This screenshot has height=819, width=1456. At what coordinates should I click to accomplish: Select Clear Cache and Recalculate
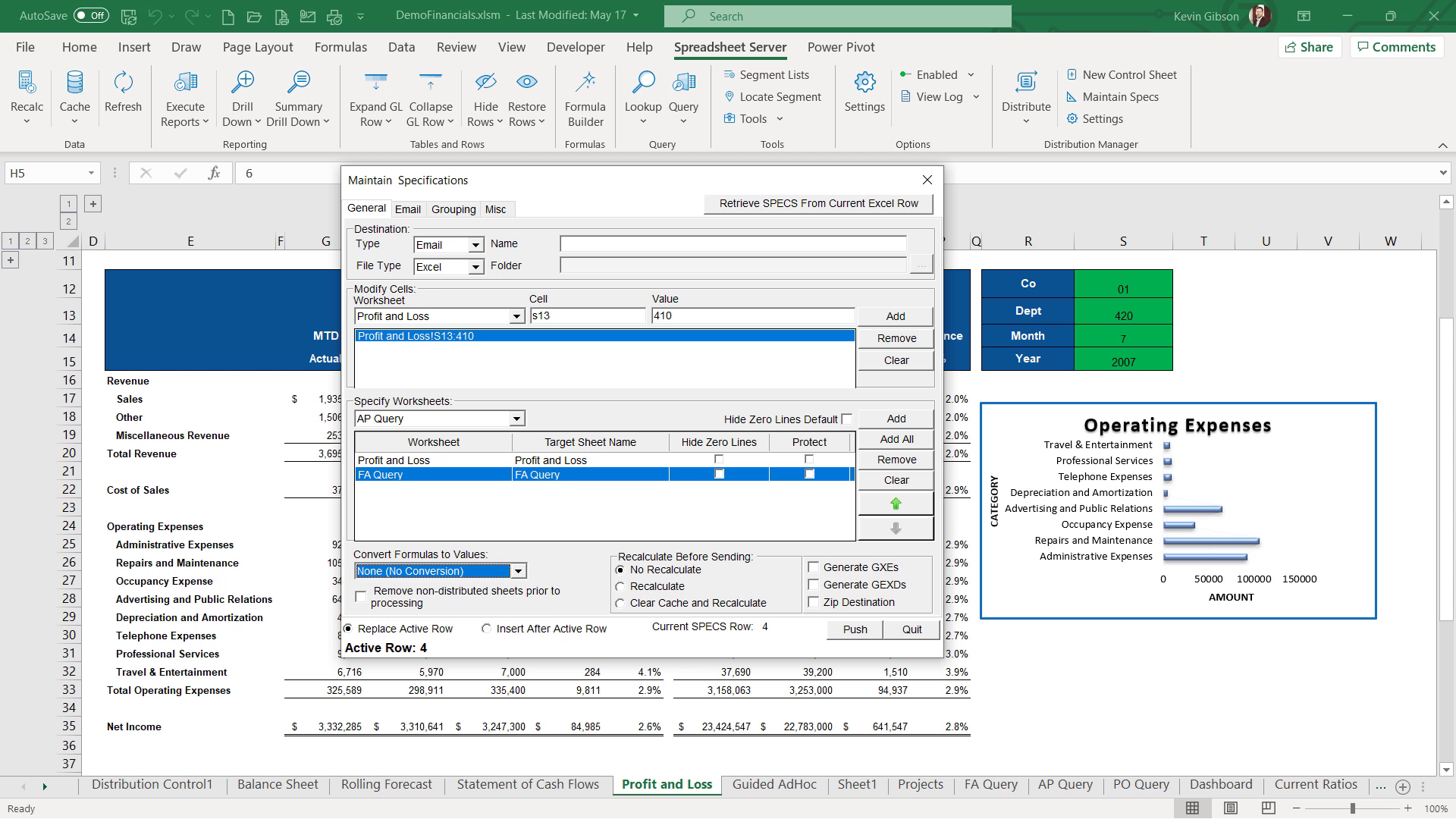tap(620, 603)
